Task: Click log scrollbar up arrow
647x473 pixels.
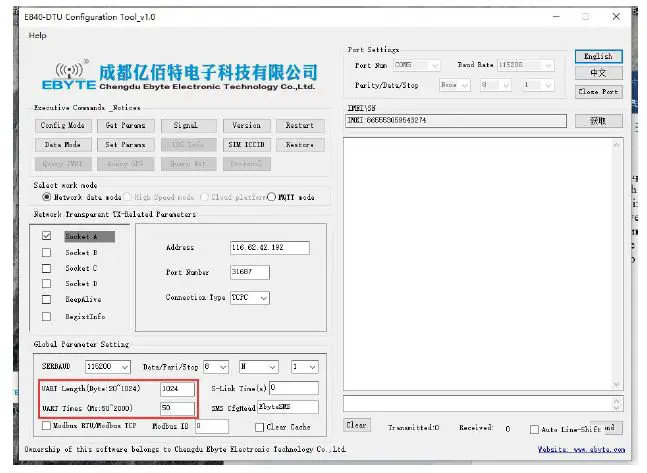Action: (616, 144)
